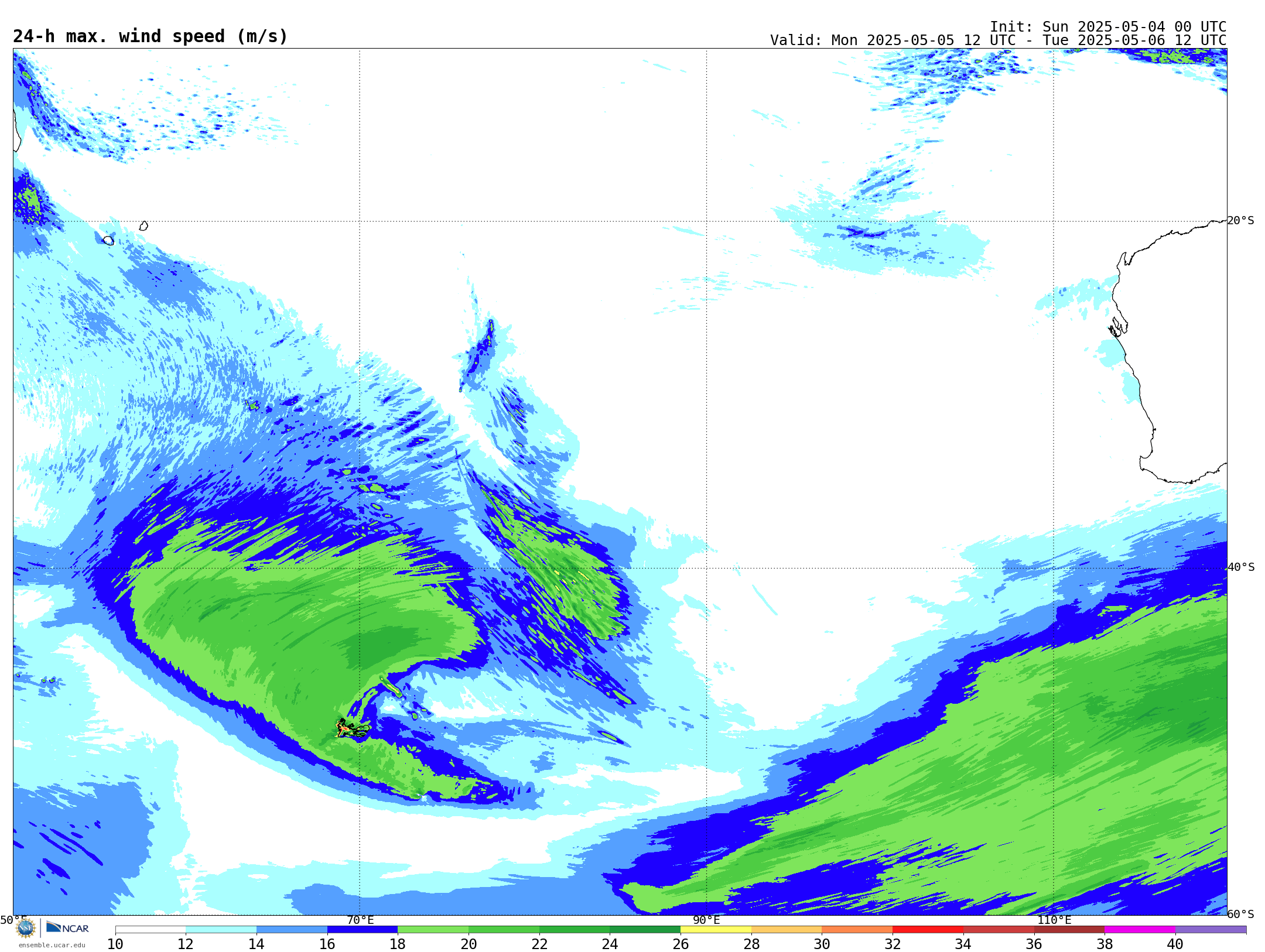Click the colorbar tick label 38
Viewport: 1265px width, 952px height.
point(1105,944)
